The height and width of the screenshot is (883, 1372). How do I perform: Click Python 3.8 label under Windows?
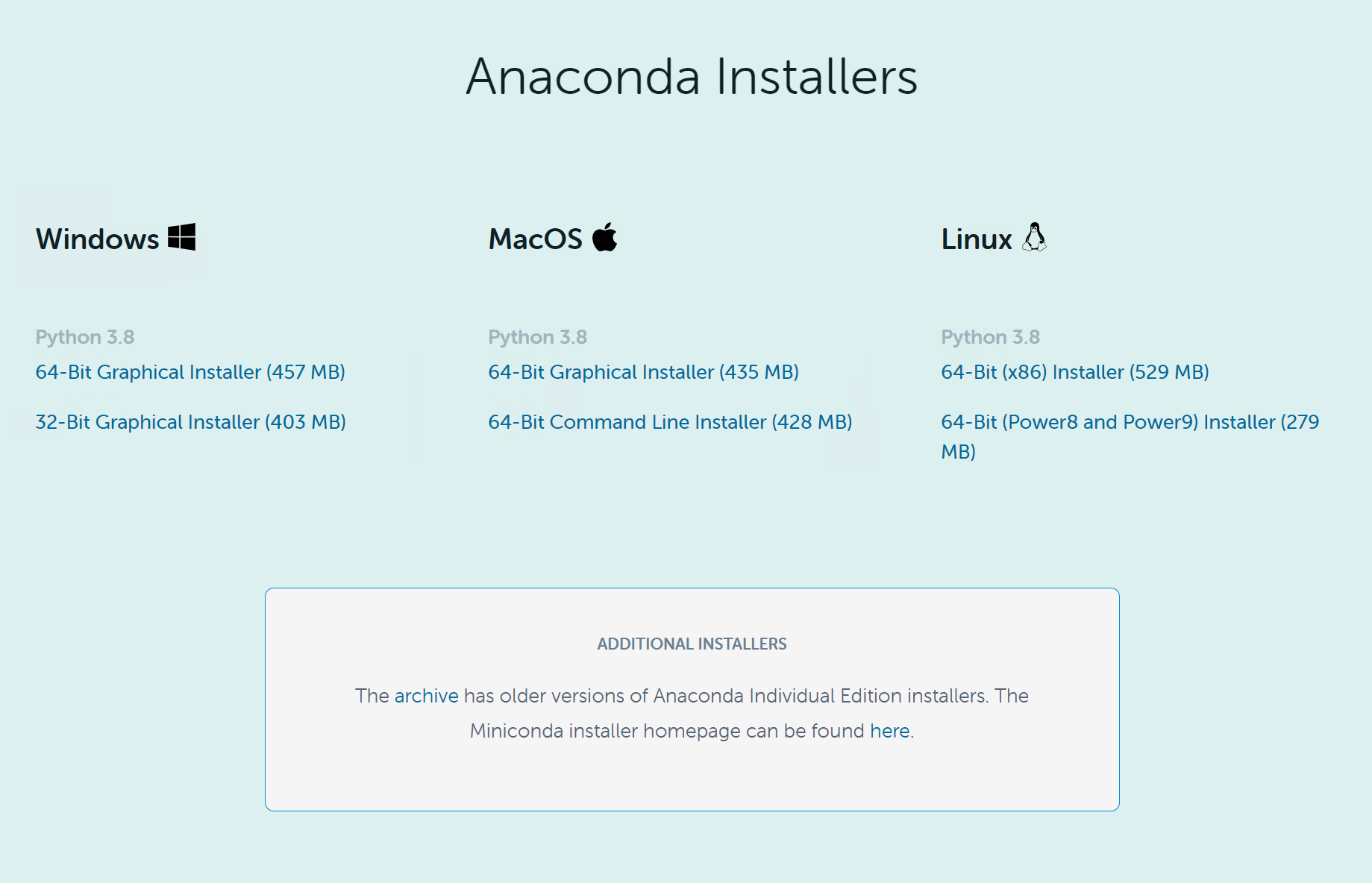[x=85, y=337]
